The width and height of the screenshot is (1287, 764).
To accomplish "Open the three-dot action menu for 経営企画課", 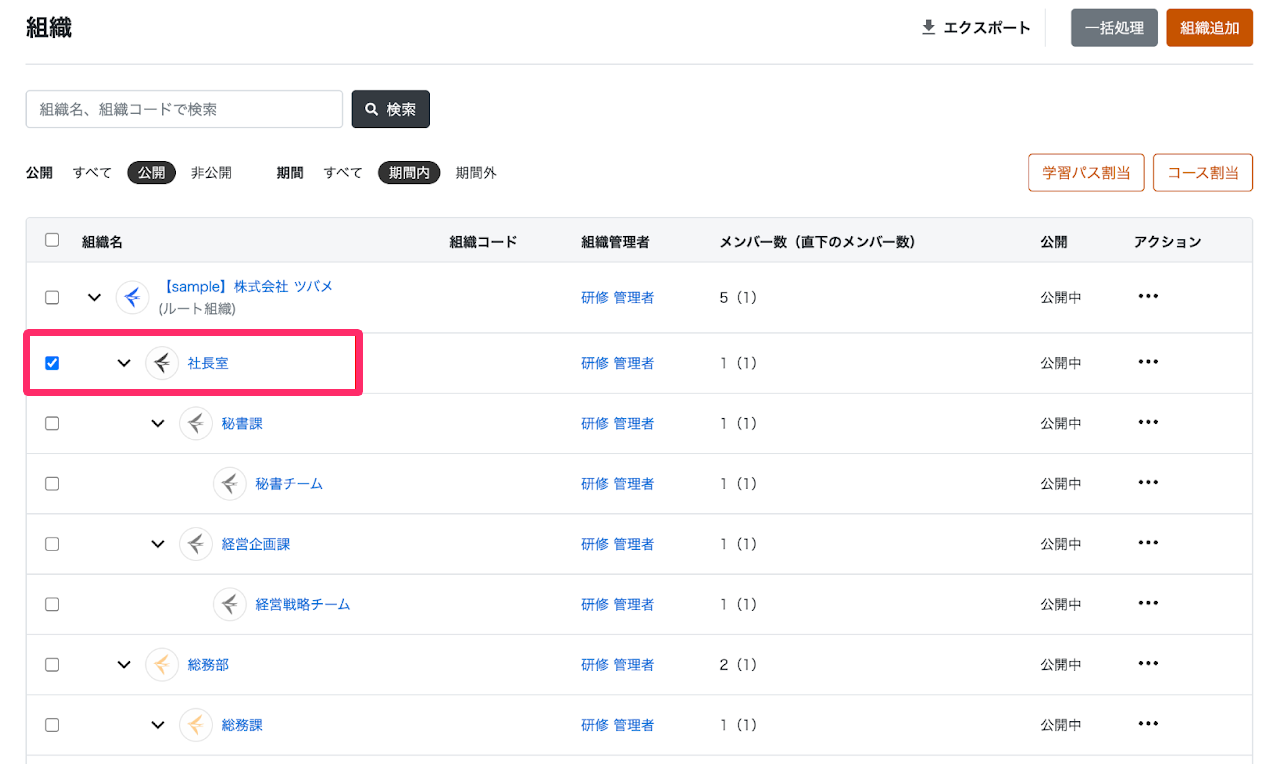I will pyautogui.click(x=1148, y=543).
